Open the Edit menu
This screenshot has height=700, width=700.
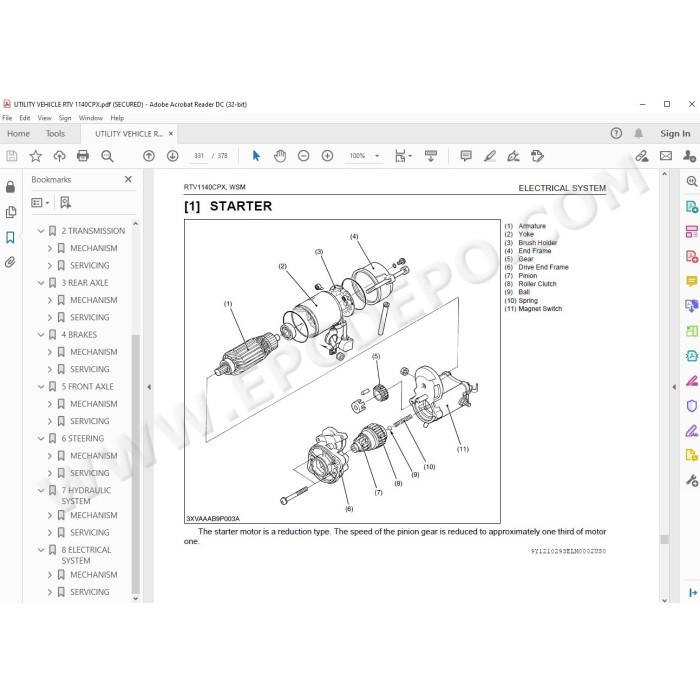pos(25,118)
